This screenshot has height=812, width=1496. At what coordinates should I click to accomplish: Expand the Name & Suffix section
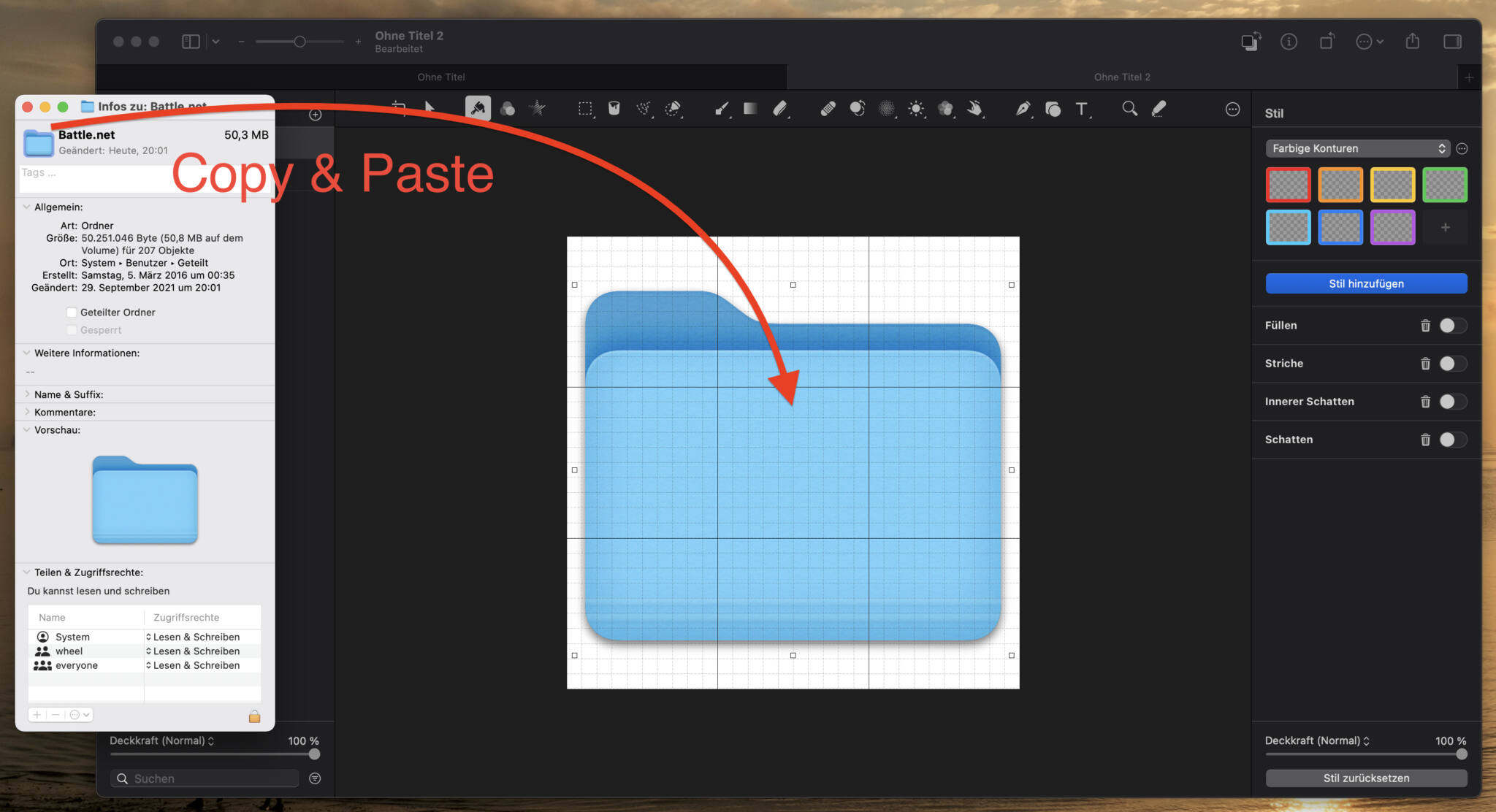[x=27, y=394]
